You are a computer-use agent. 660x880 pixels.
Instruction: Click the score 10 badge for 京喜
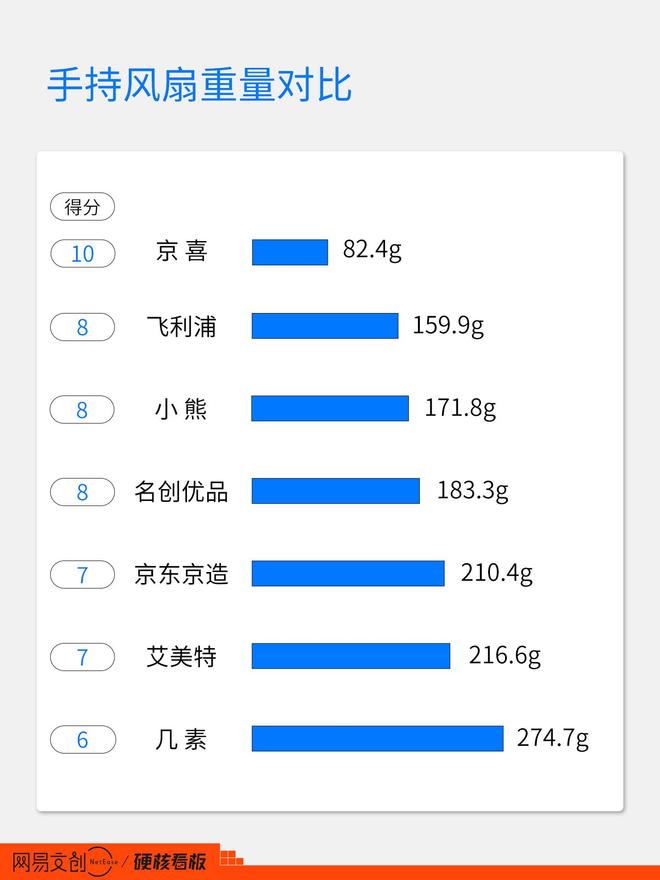click(83, 253)
